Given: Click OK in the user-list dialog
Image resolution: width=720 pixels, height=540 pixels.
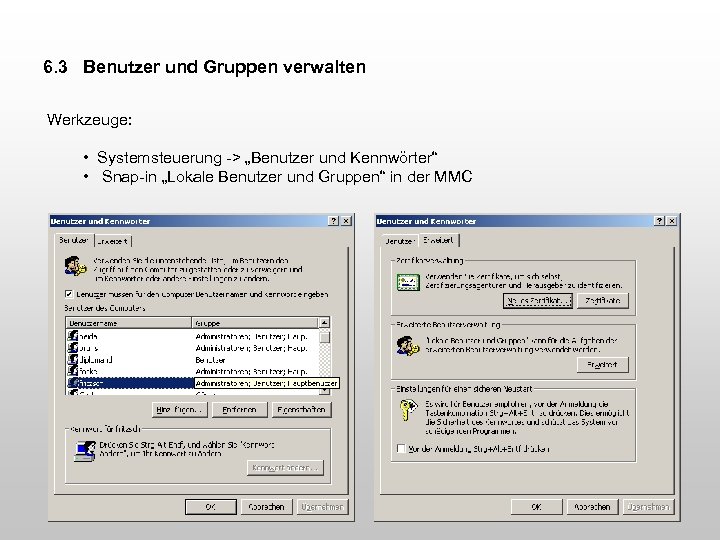Looking at the screenshot, I should pos(211,507).
